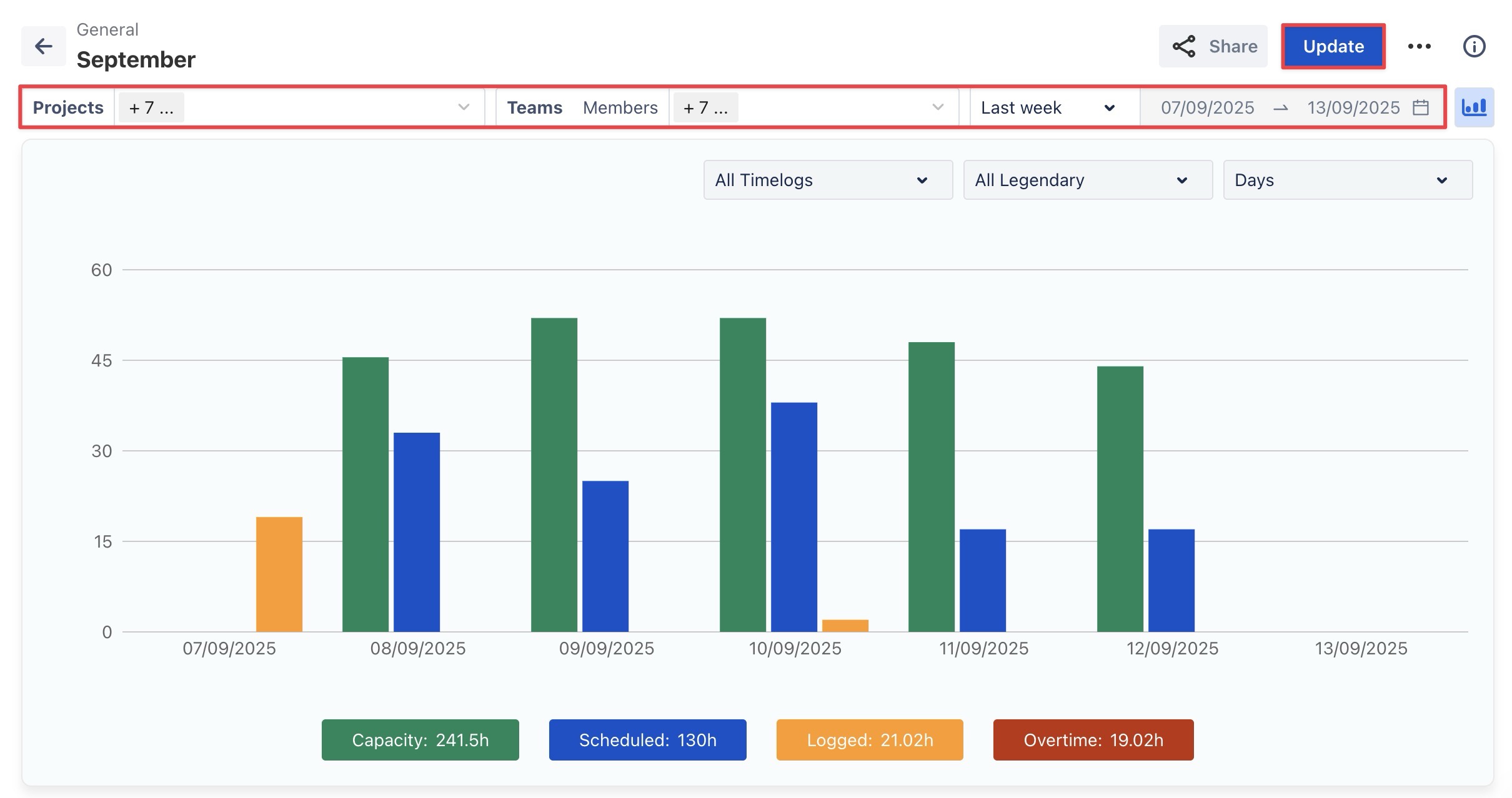Click the orange logged bar on 07/09/2025
The width and height of the screenshot is (1512, 798).
(279, 574)
